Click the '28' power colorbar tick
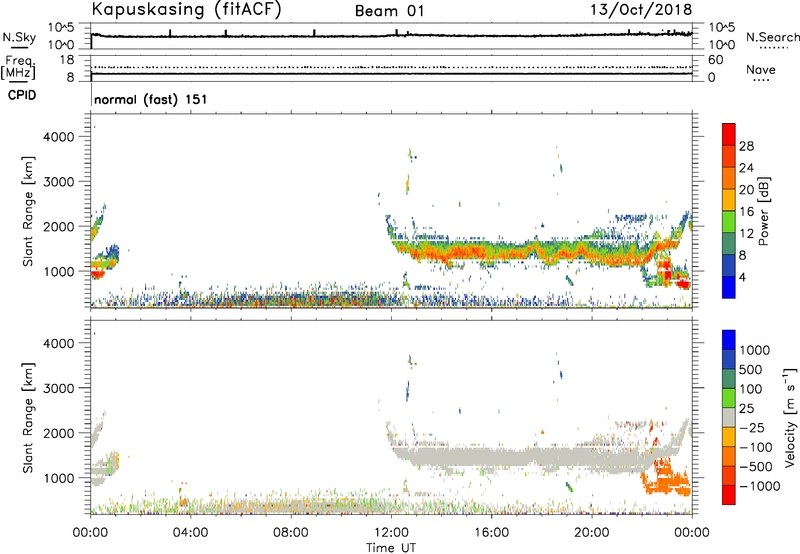 pyautogui.click(x=746, y=146)
